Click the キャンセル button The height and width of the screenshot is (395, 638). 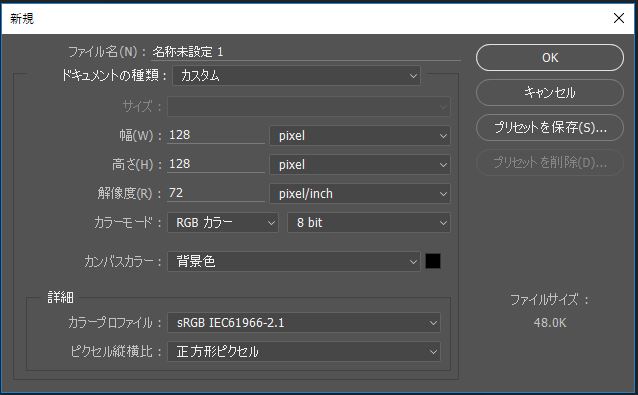pos(549,92)
